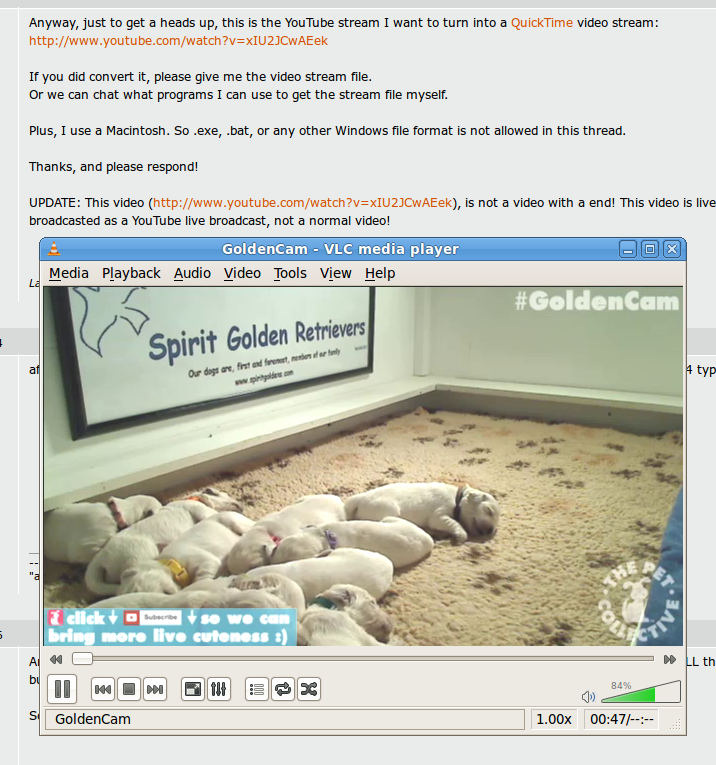Toggle random shuffle playback
The image size is (716, 765).
pos(309,689)
